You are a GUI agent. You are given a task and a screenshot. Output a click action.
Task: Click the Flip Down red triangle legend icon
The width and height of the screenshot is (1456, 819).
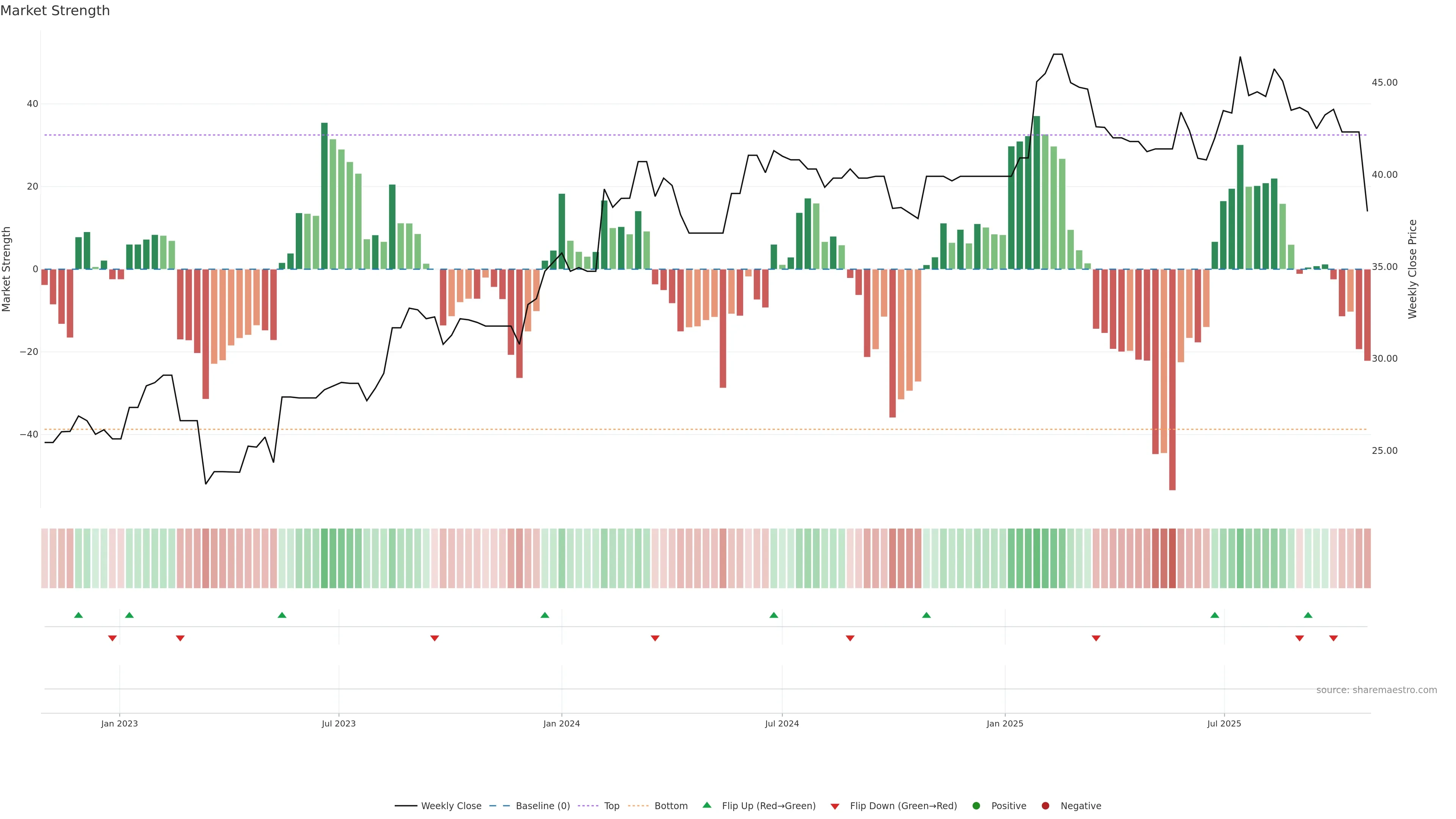835,806
